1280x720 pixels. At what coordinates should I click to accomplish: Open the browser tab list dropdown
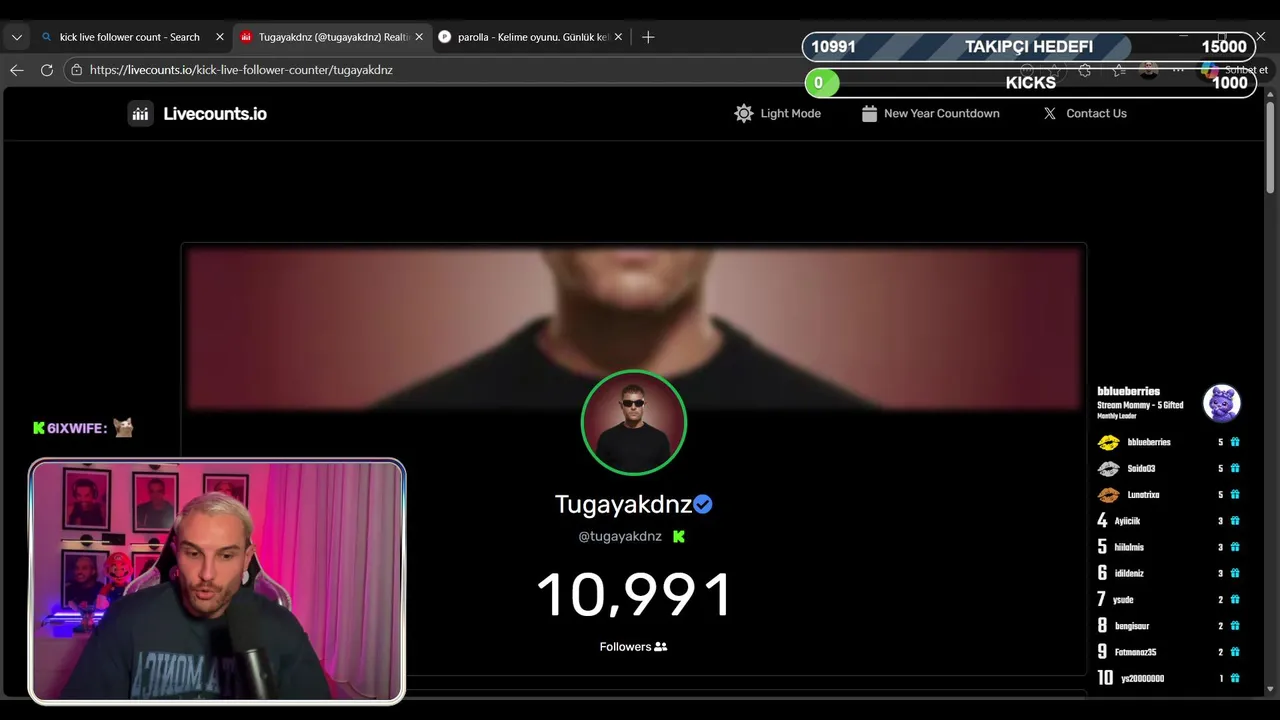[x=16, y=37]
